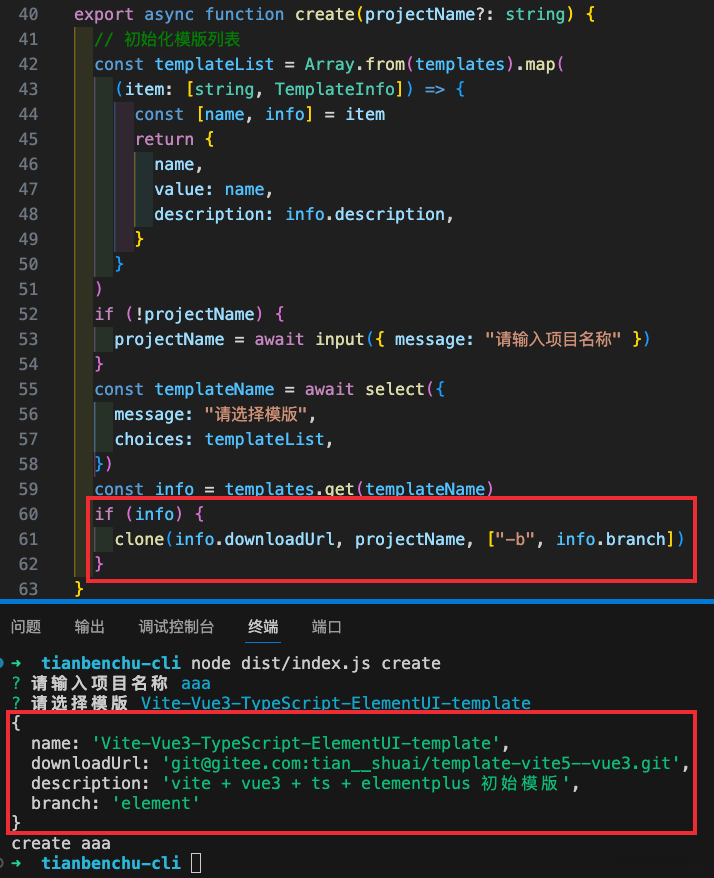Click 'return' keyword on line 45
The image size is (714, 878).
164,139
